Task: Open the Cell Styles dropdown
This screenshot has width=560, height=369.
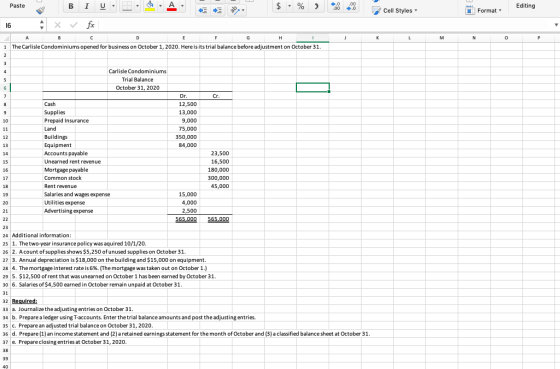Action: 395,11
